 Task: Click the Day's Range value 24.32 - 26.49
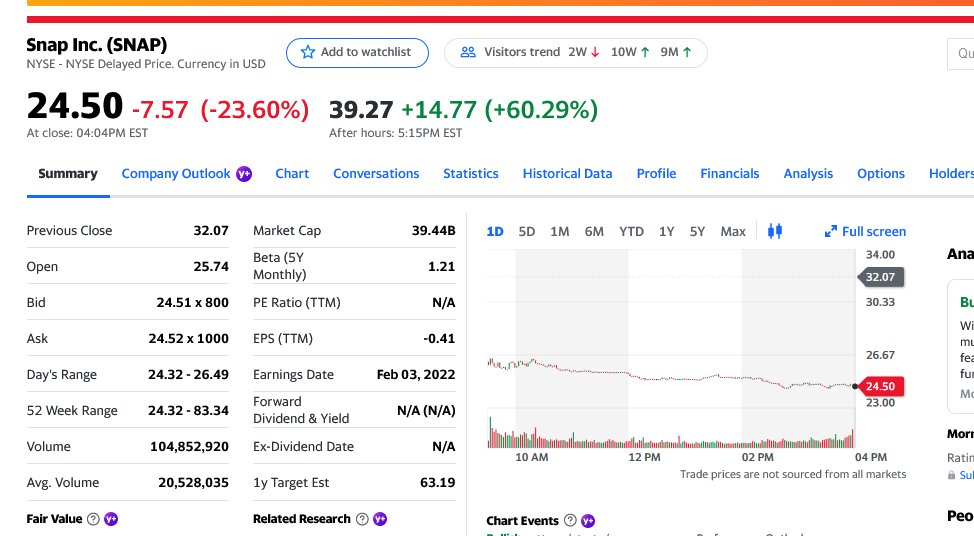pos(188,375)
